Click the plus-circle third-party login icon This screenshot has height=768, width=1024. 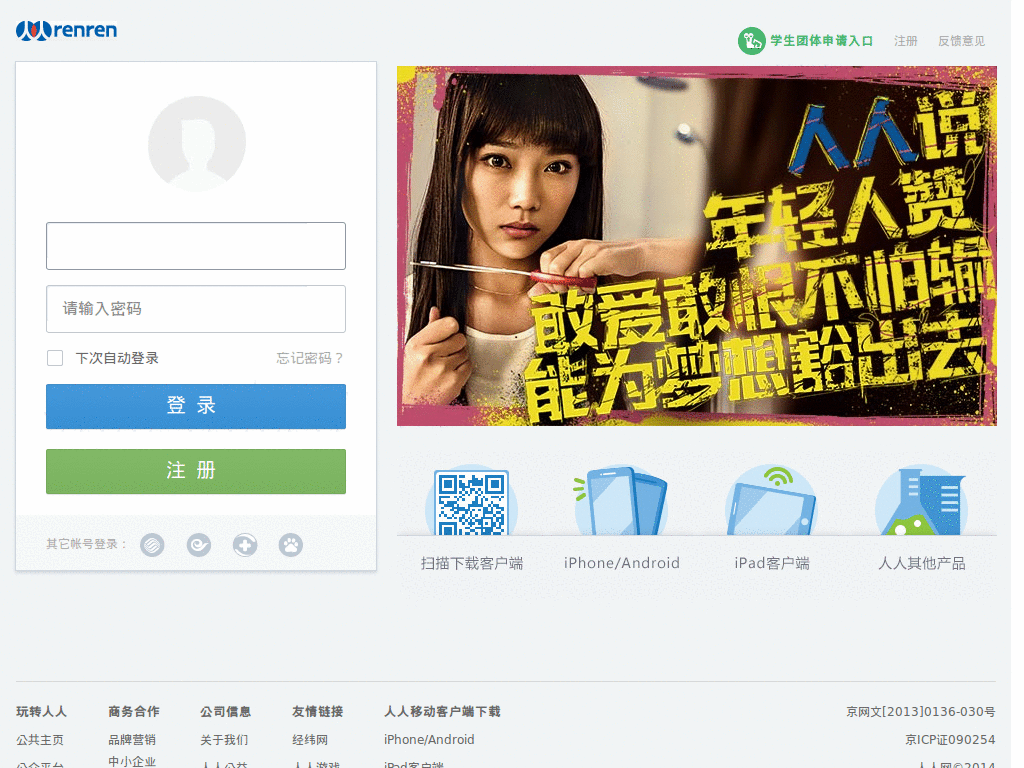(x=244, y=545)
